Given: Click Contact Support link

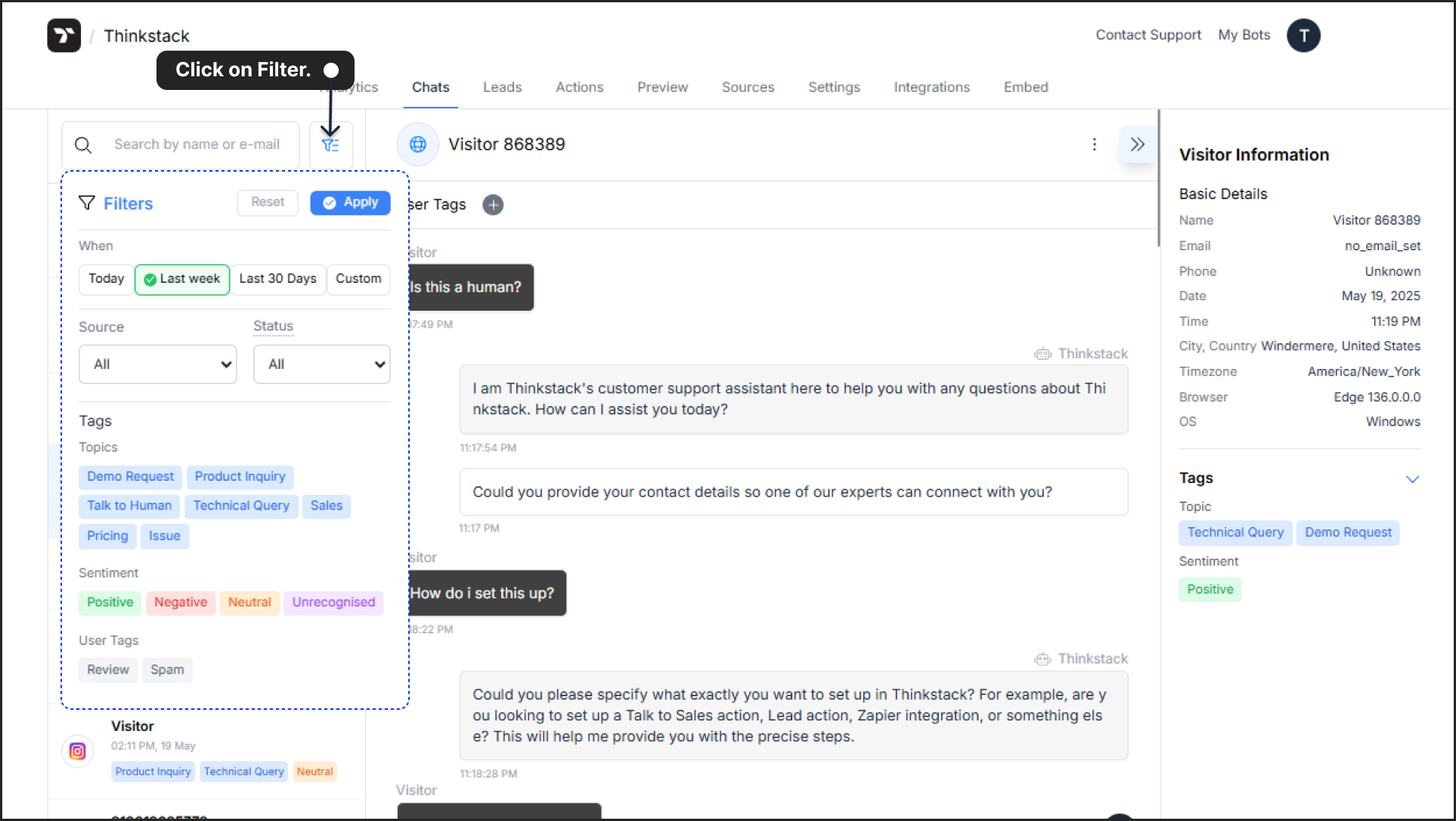Looking at the screenshot, I should click(x=1148, y=35).
